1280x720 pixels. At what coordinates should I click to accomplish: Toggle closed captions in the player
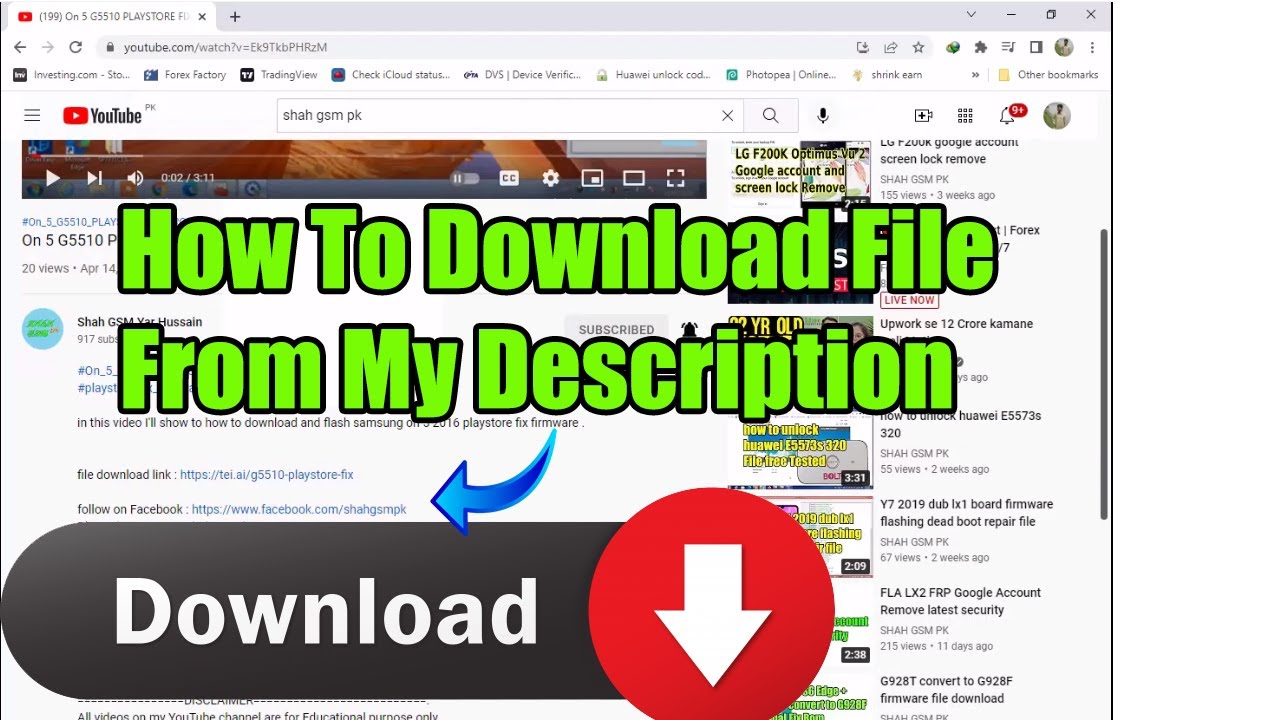click(x=509, y=178)
